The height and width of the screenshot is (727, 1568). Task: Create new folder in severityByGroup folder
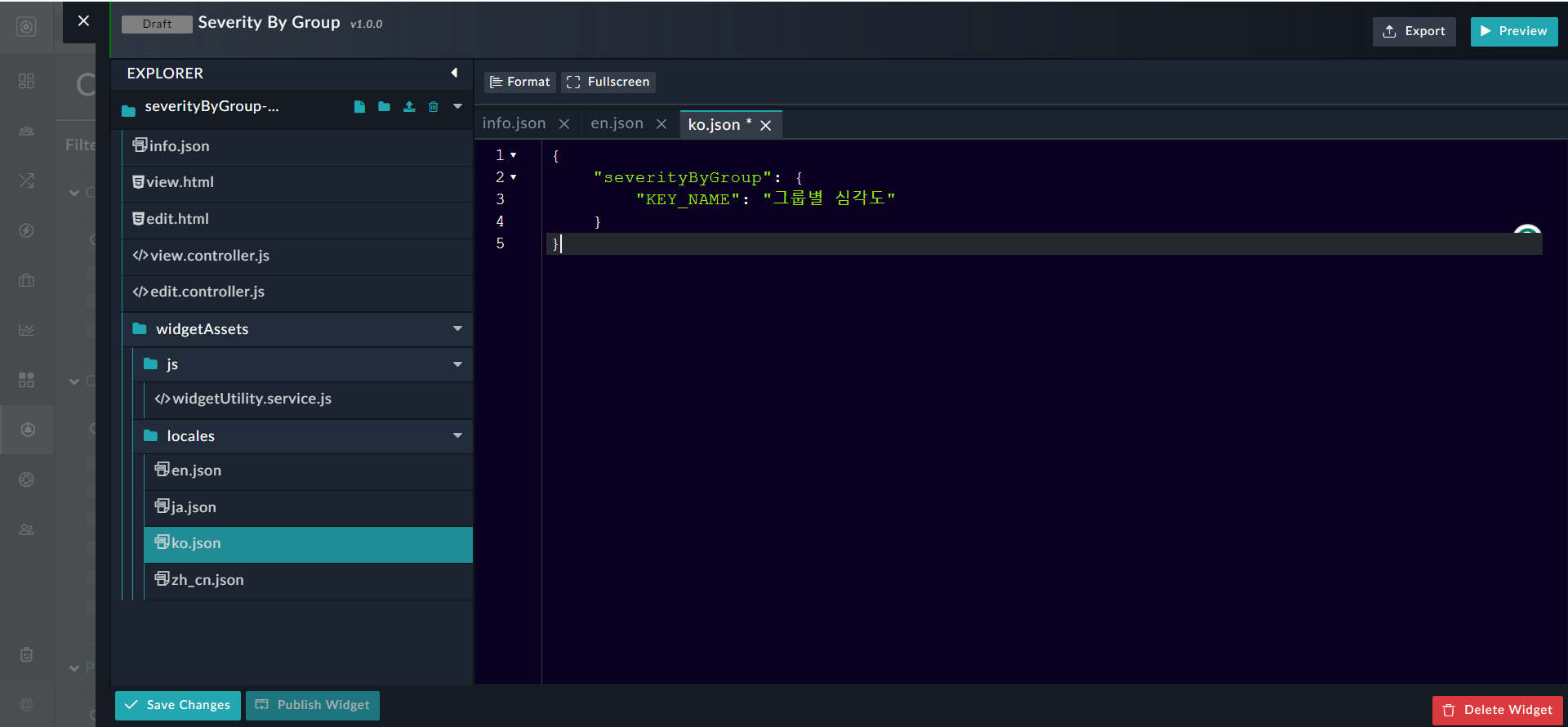[x=384, y=106]
